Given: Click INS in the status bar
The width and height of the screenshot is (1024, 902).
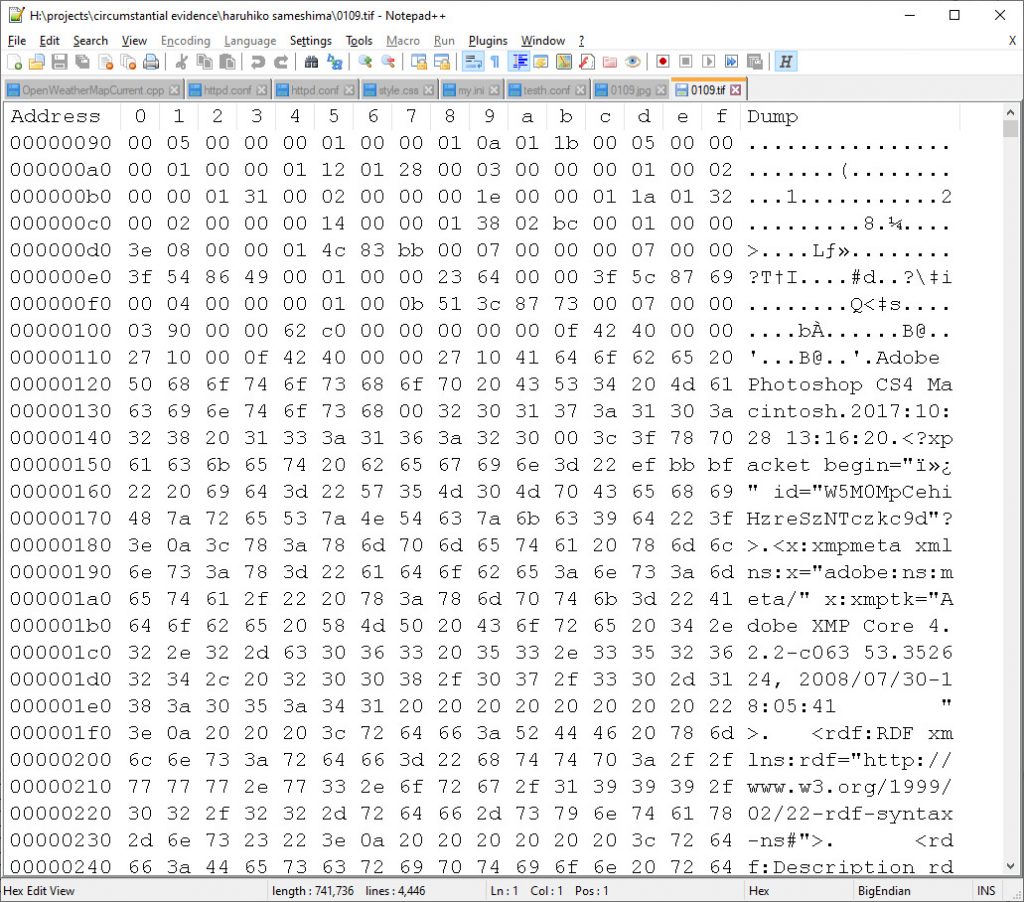Looking at the screenshot, I should pos(986,890).
